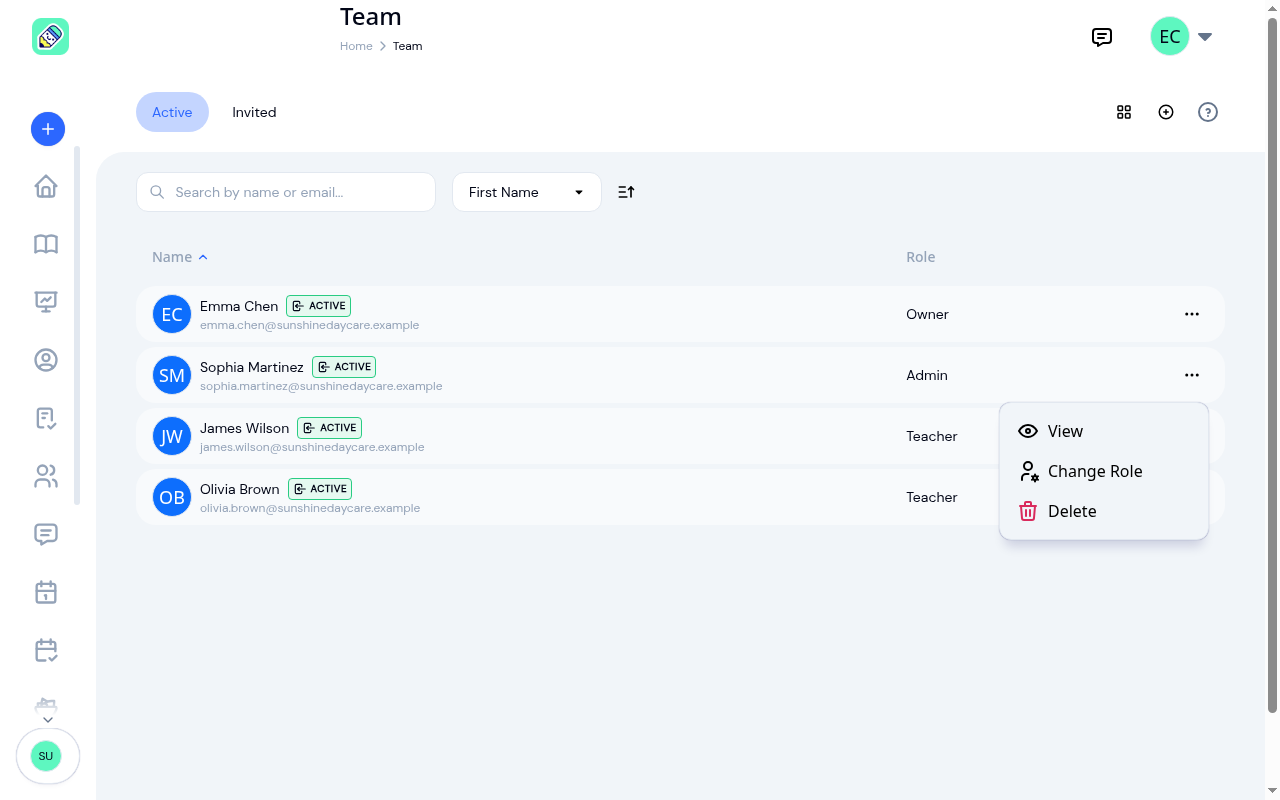The width and height of the screenshot is (1280, 800).
Task: Click the James Wilson name
Action: (245, 428)
